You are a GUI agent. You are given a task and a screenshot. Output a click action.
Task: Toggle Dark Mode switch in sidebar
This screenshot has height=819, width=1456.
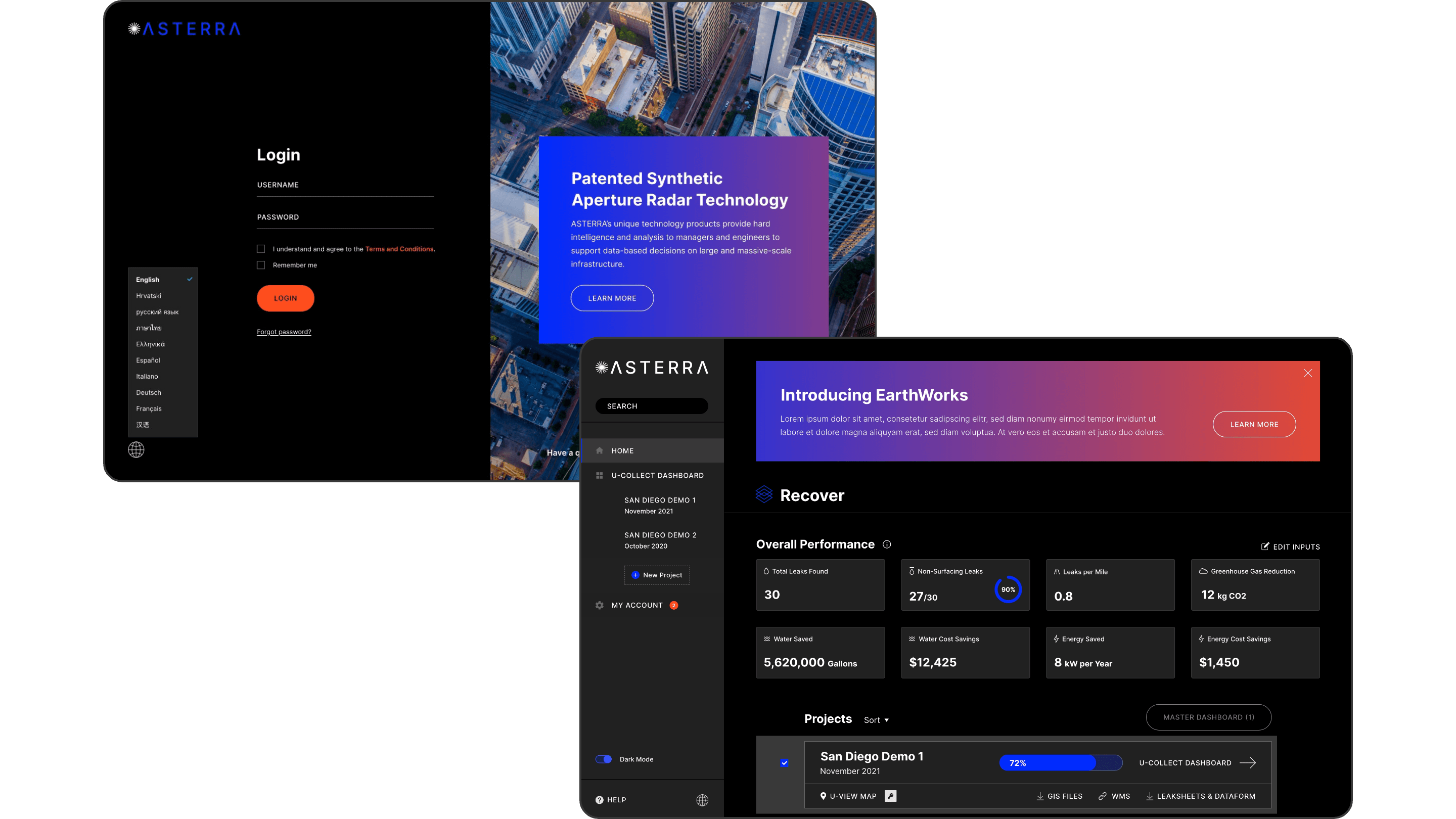point(603,759)
